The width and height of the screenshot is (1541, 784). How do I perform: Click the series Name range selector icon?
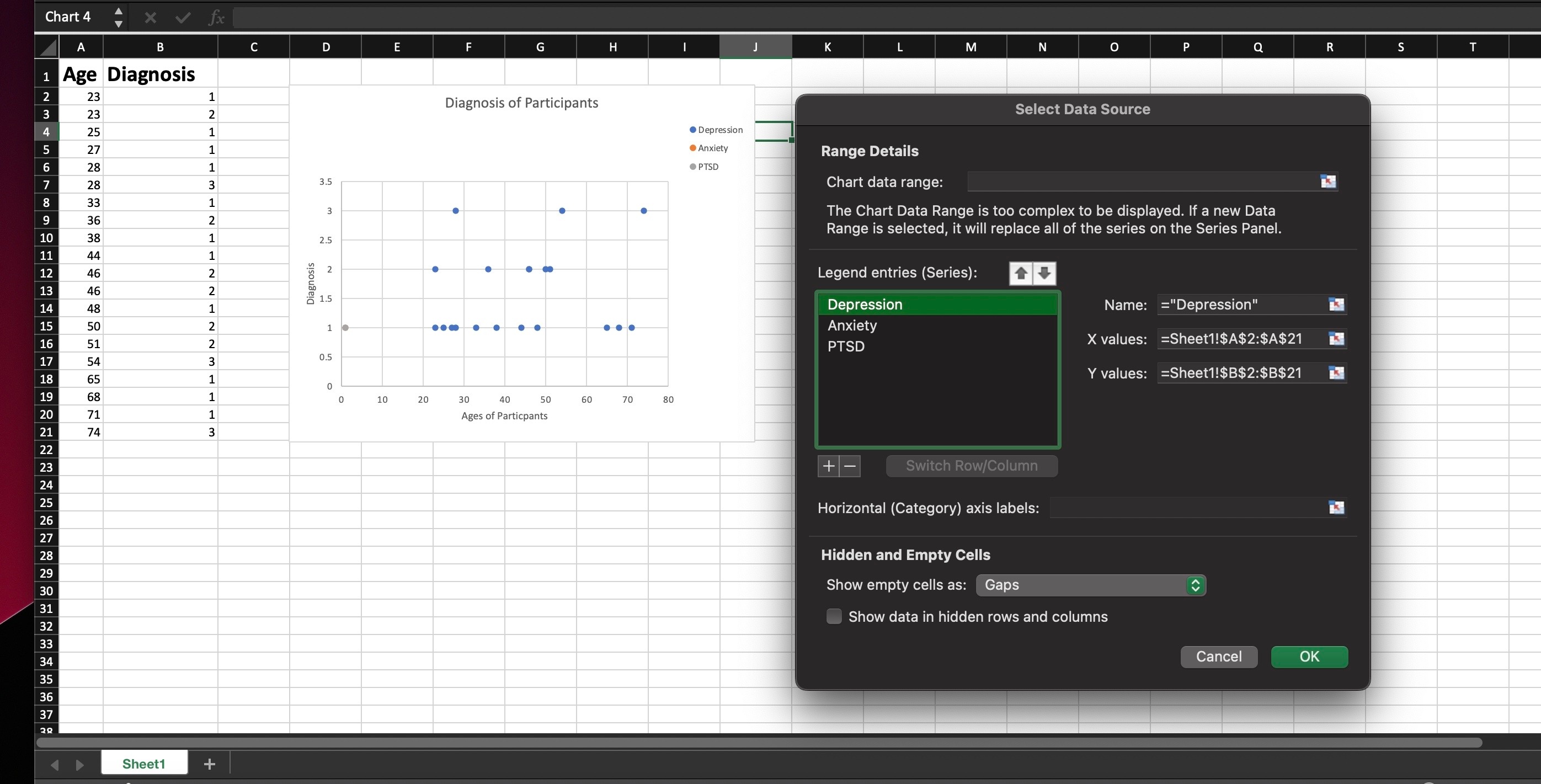[x=1336, y=305]
